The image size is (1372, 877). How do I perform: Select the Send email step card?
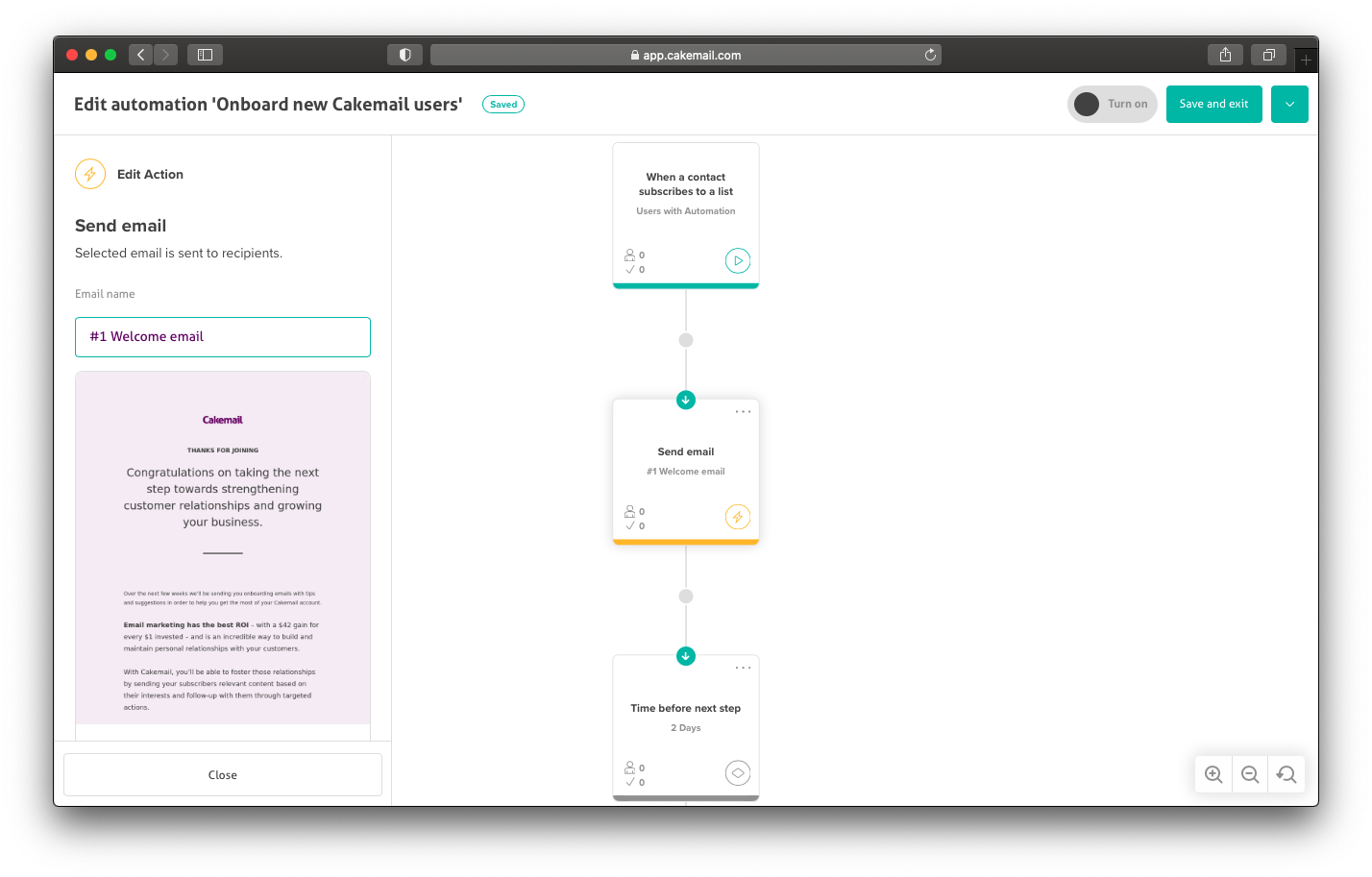[x=686, y=472]
